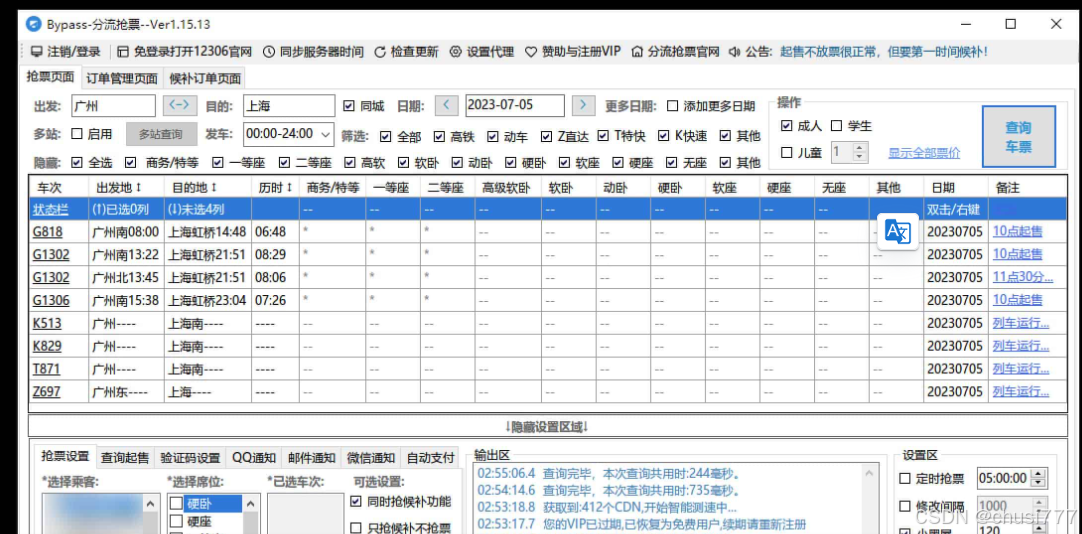This screenshot has height=534, width=1082.
Task: Click the 赞助与注册VIP heart icon
Action: click(x=531, y=52)
